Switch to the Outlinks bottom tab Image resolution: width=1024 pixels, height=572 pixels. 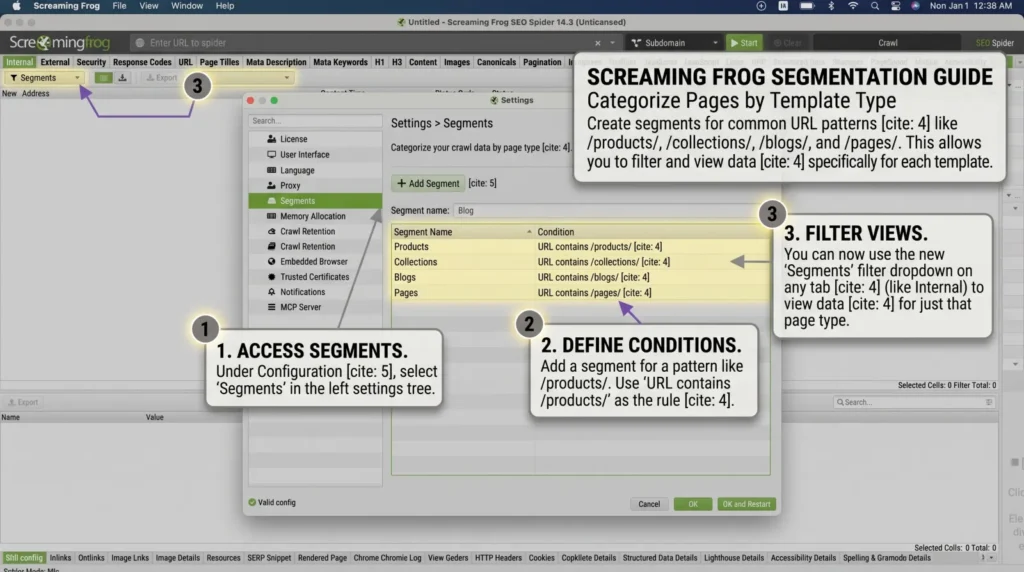point(91,558)
